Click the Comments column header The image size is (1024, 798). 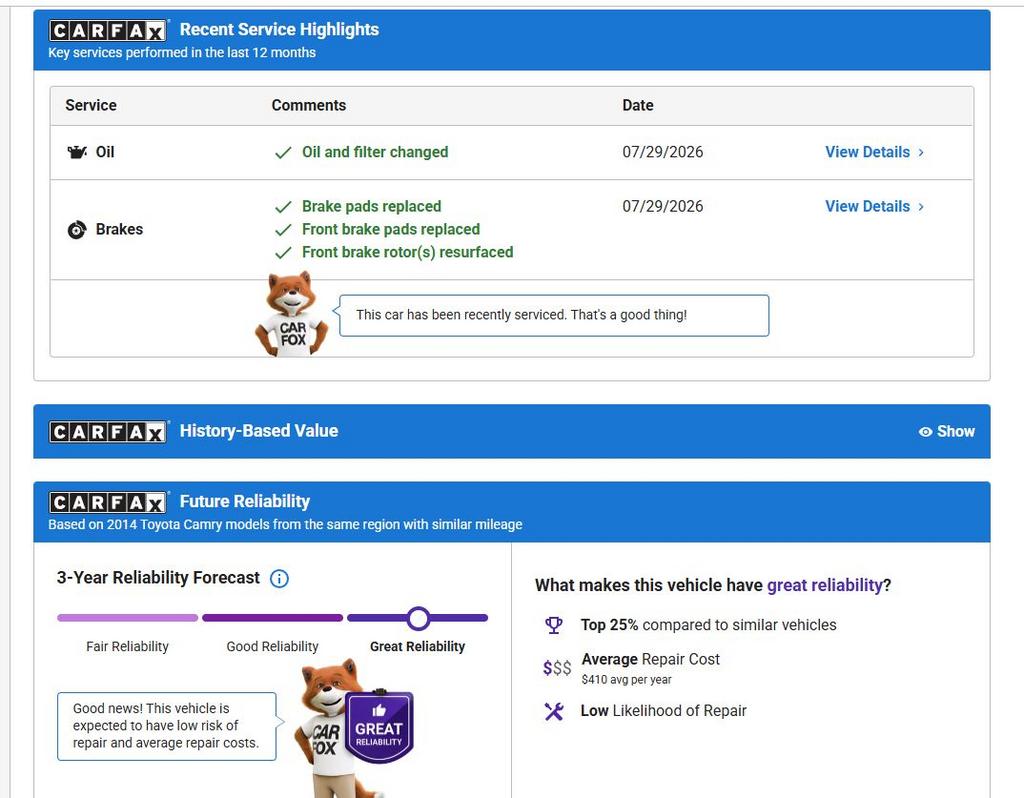309,105
